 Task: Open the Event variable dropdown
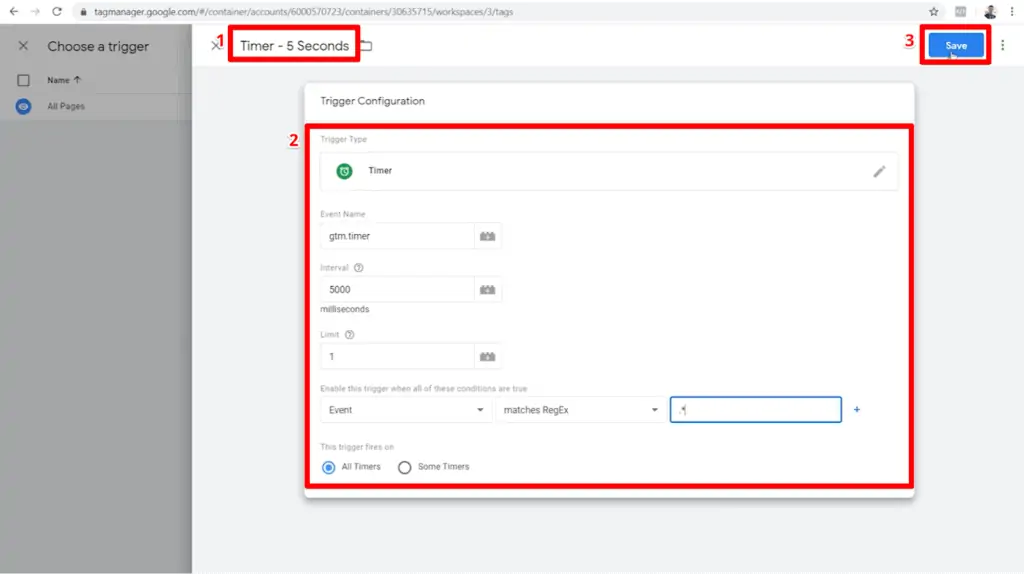406,409
